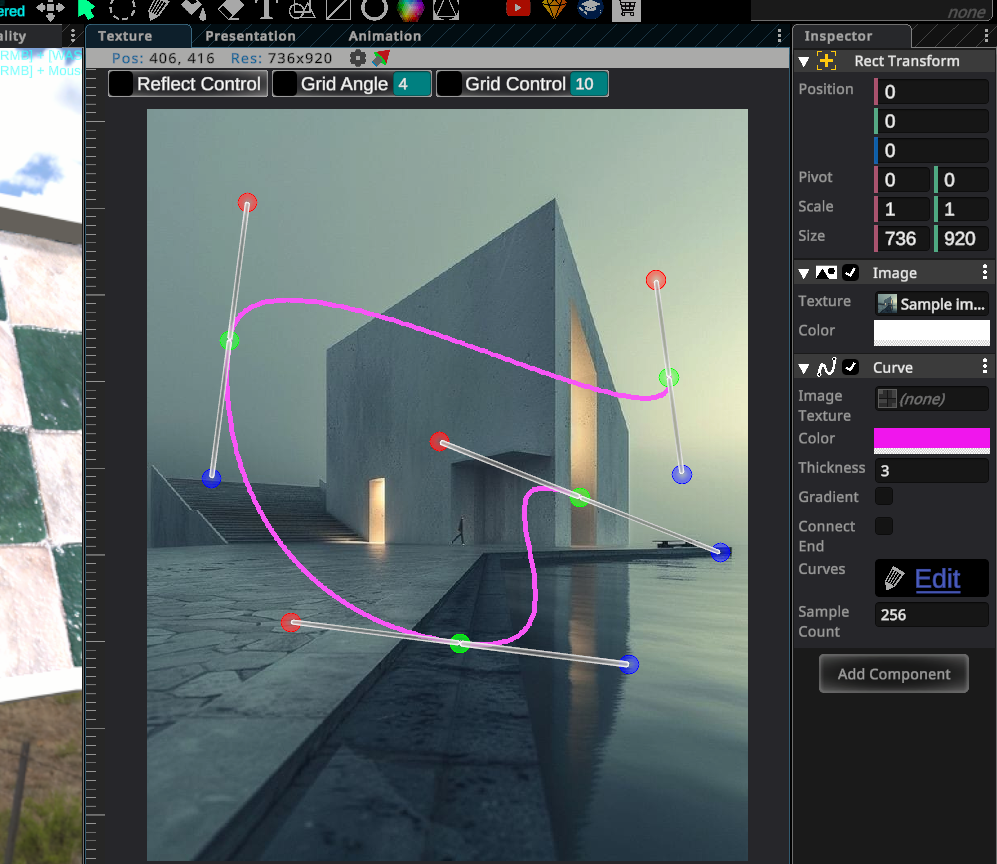
Task: Click the Add Component button
Action: click(x=893, y=674)
